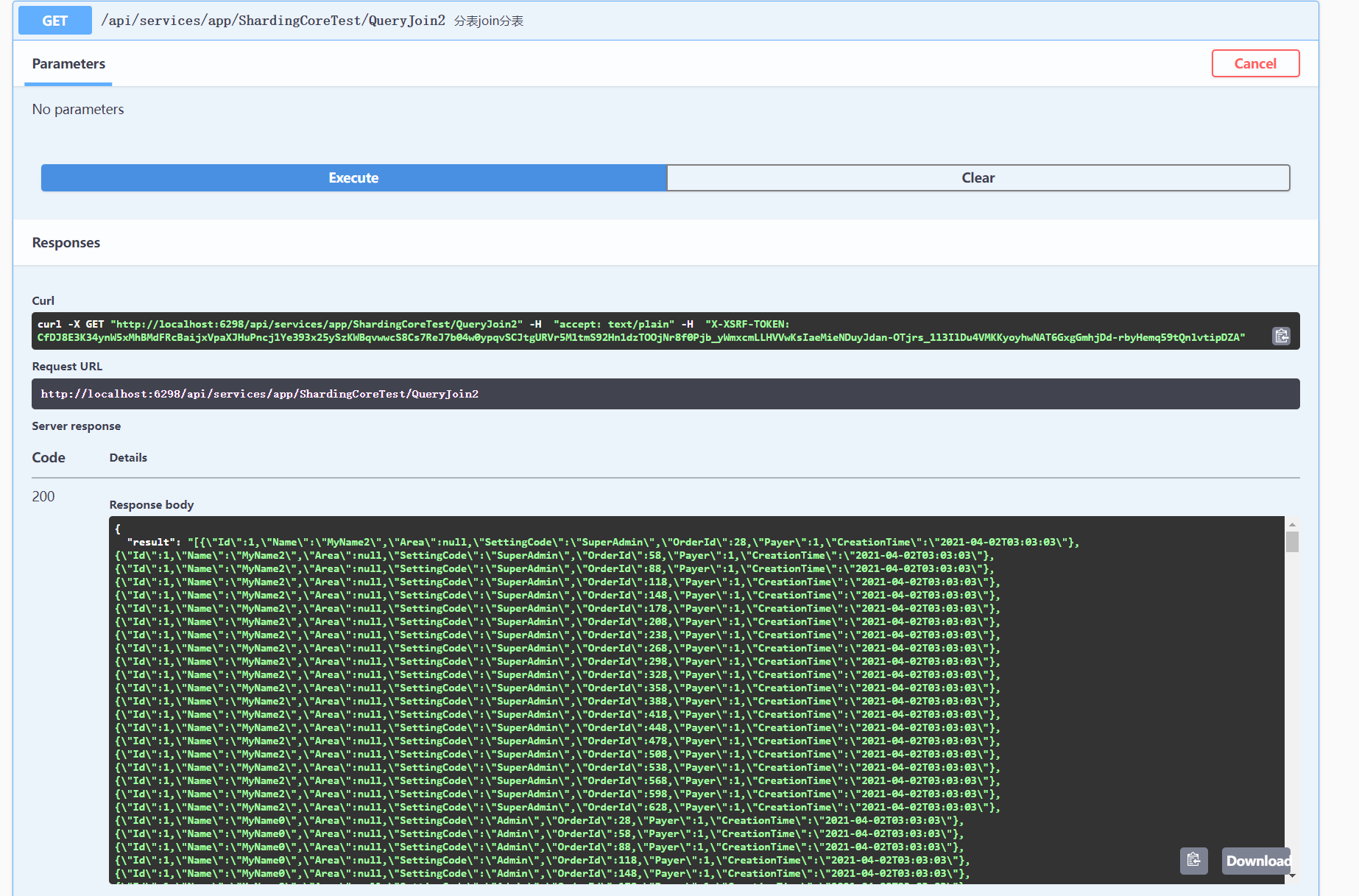
Task: Cancel the try-it-out mode
Action: tap(1255, 64)
